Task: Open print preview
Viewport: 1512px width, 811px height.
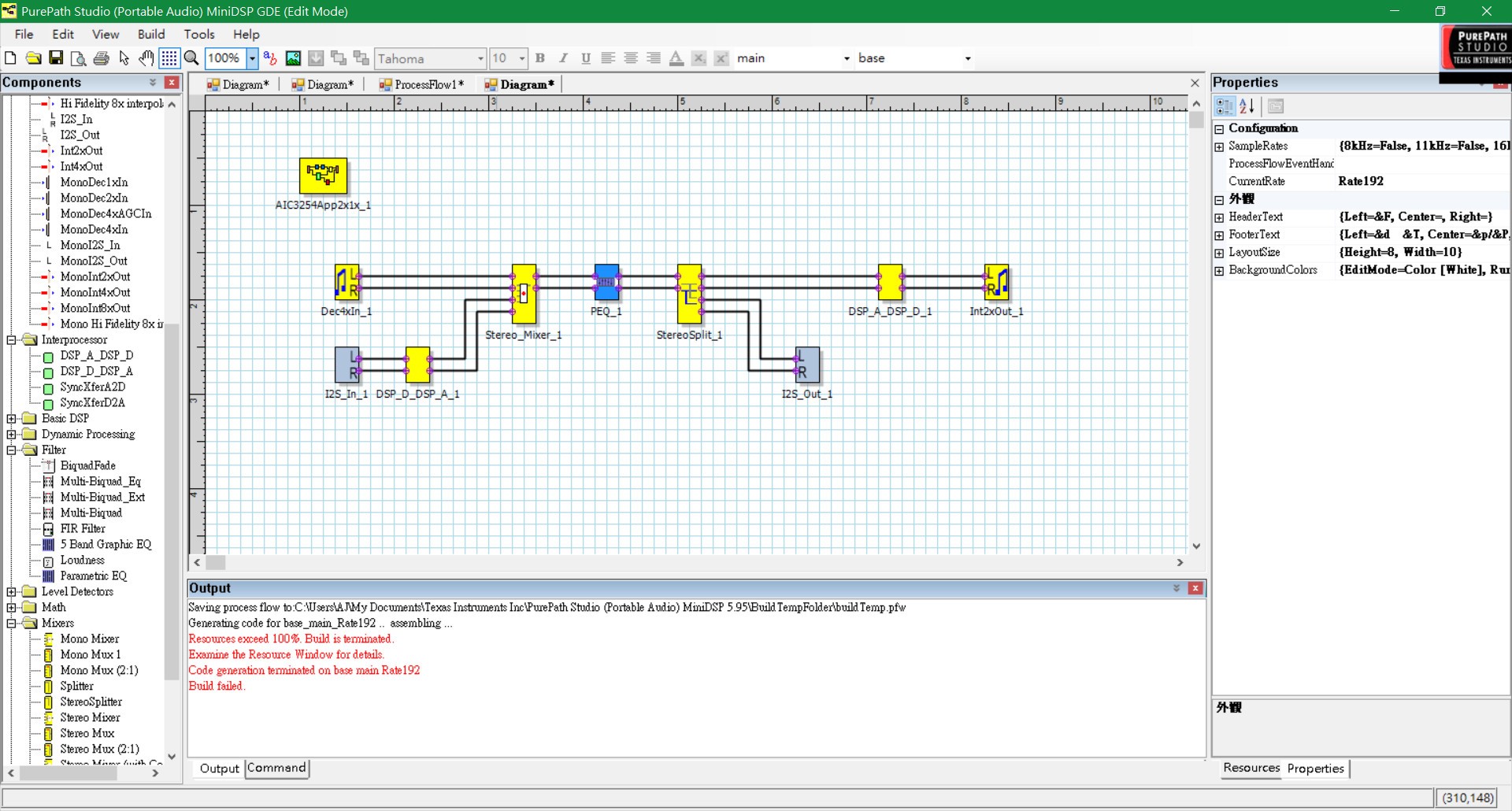Action: (x=78, y=58)
